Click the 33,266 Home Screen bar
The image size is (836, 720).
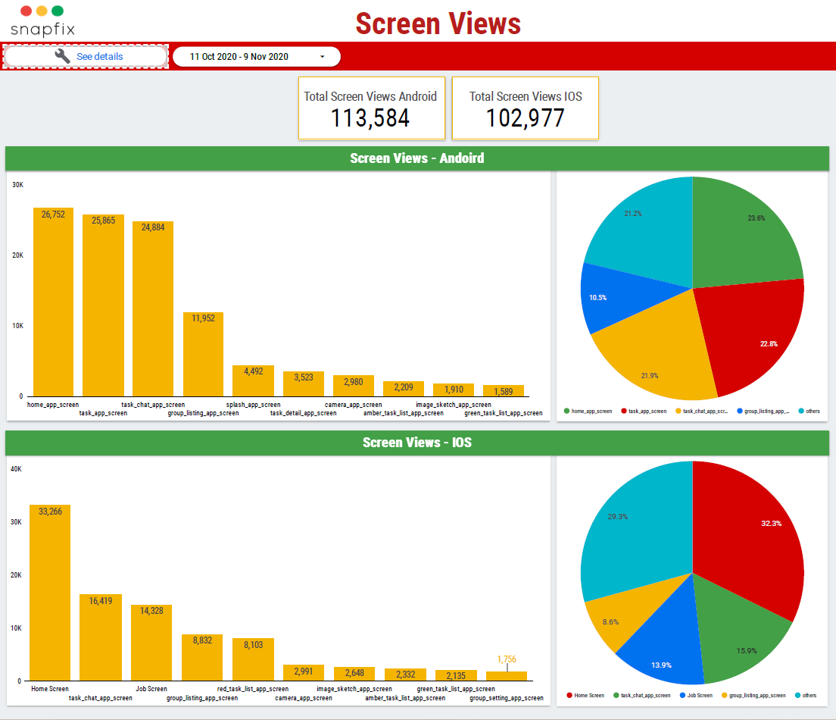pos(50,593)
